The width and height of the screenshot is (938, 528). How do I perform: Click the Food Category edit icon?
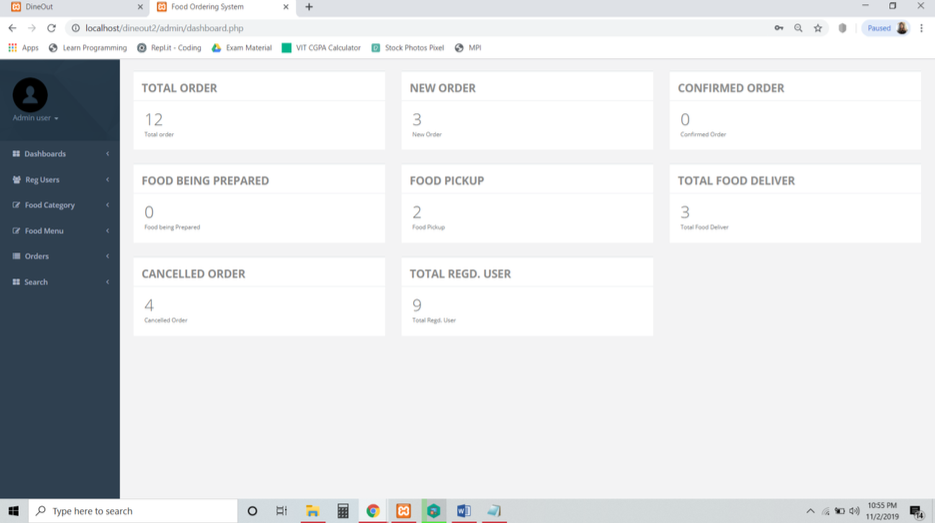(x=16, y=206)
